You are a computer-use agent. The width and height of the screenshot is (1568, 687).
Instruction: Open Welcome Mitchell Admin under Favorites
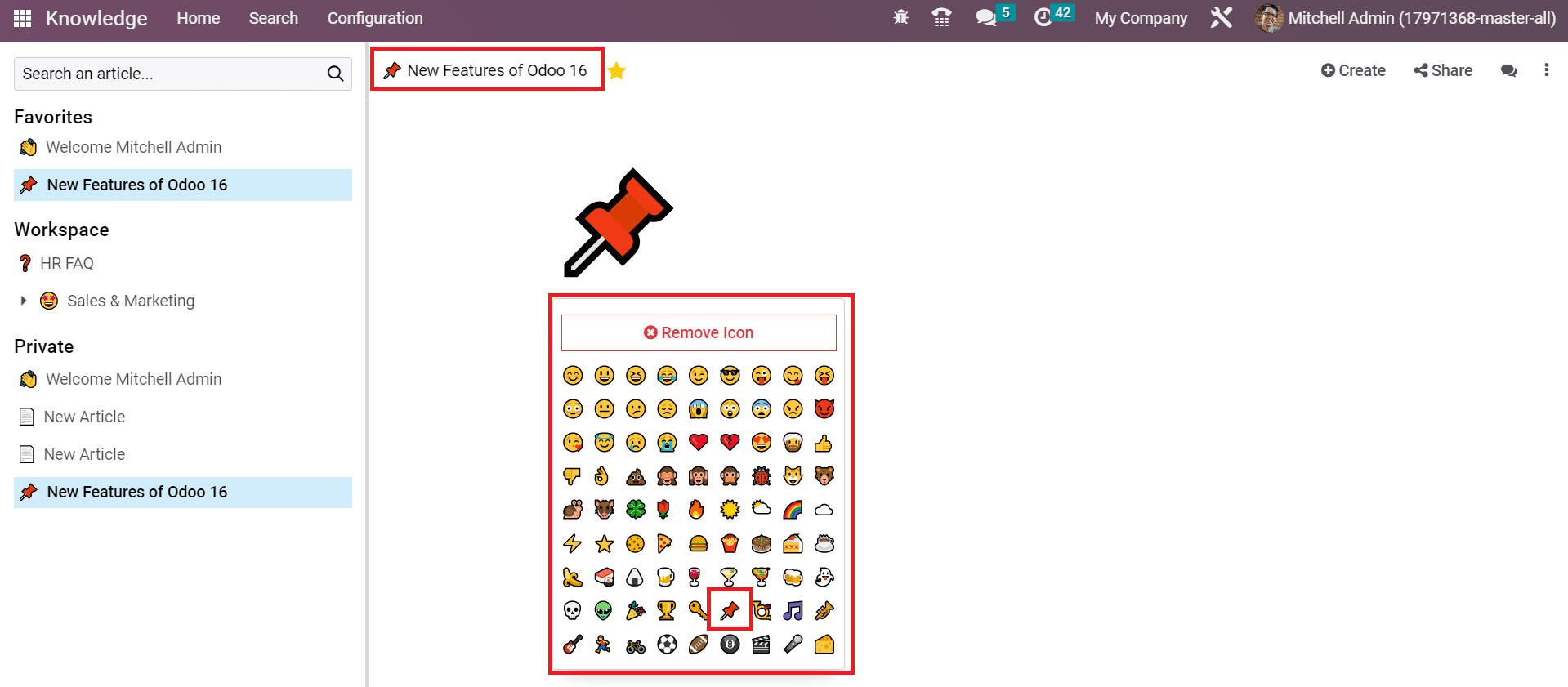tap(134, 147)
